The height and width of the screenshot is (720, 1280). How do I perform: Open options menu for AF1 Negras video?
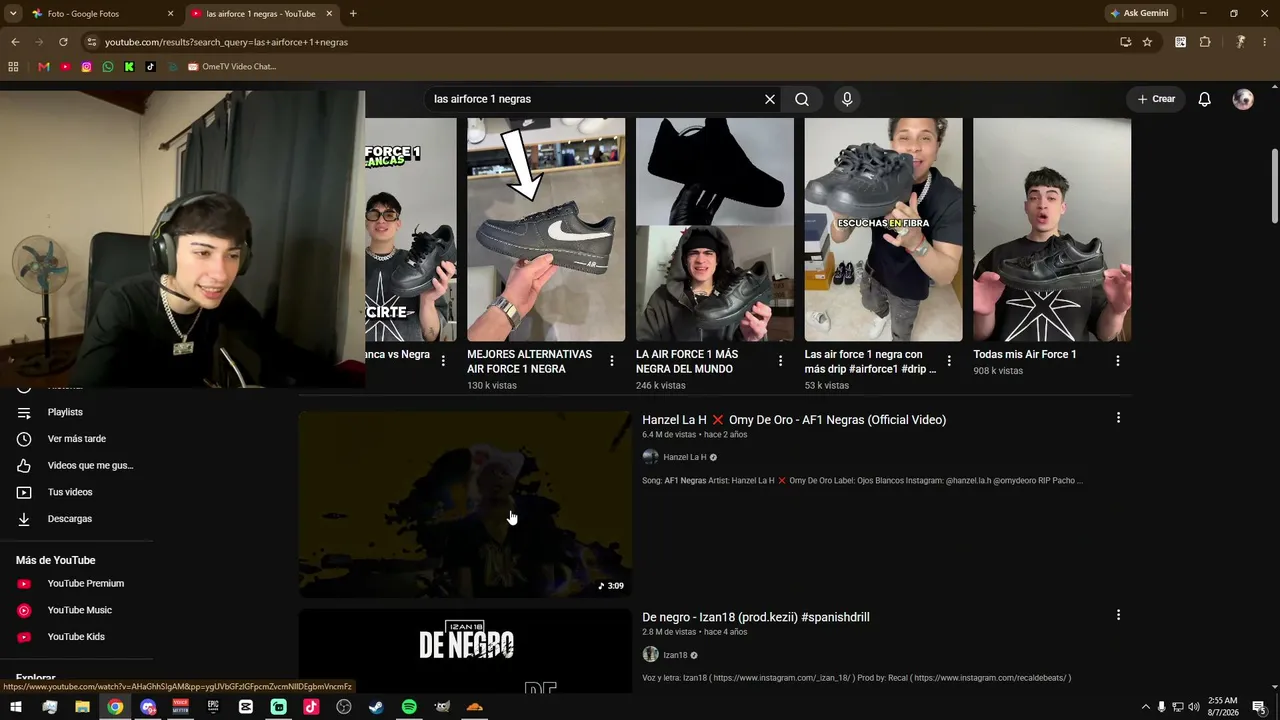tap(1118, 418)
